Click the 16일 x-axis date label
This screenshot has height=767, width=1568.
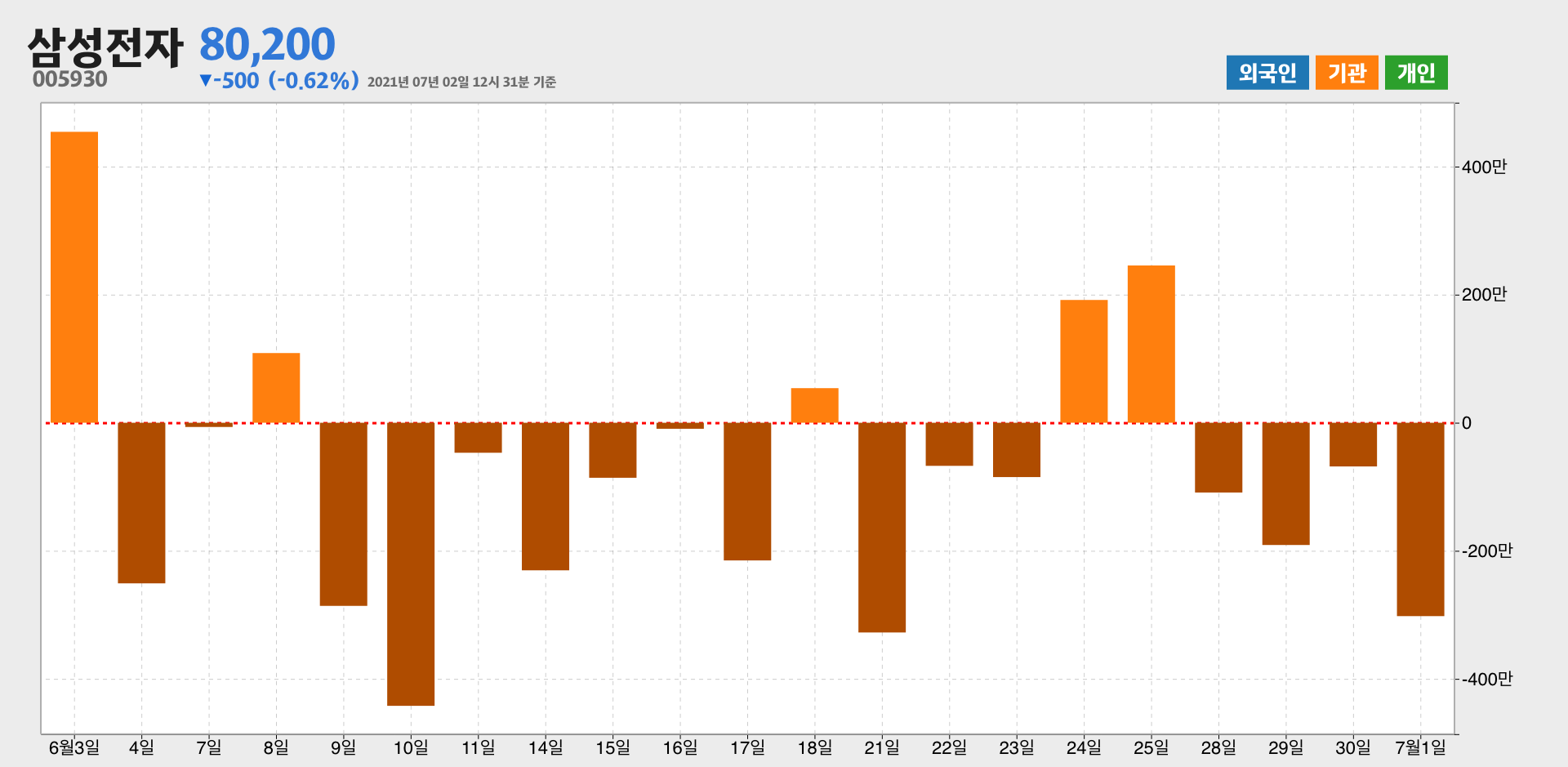(680, 747)
